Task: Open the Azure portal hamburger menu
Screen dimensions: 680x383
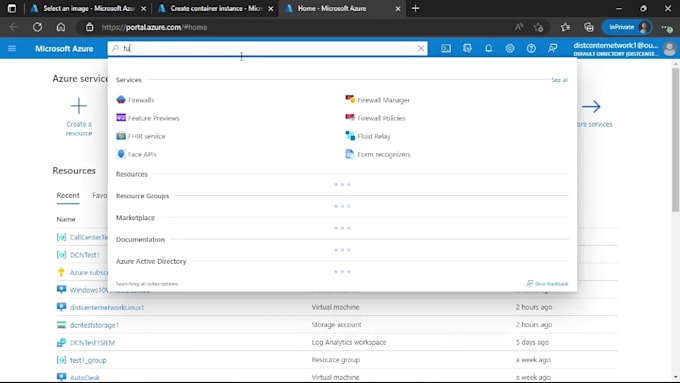Action: click(12, 49)
